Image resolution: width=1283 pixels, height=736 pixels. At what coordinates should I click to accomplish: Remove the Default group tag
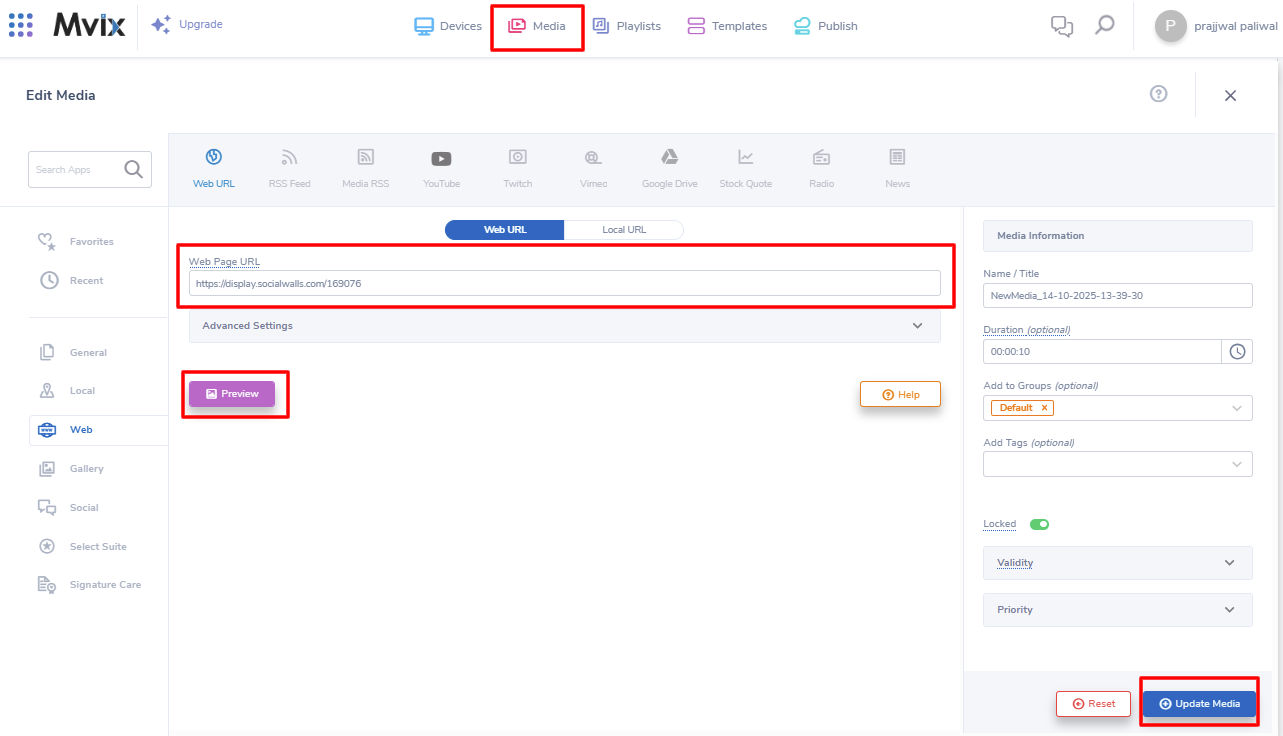tap(1044, 408)
